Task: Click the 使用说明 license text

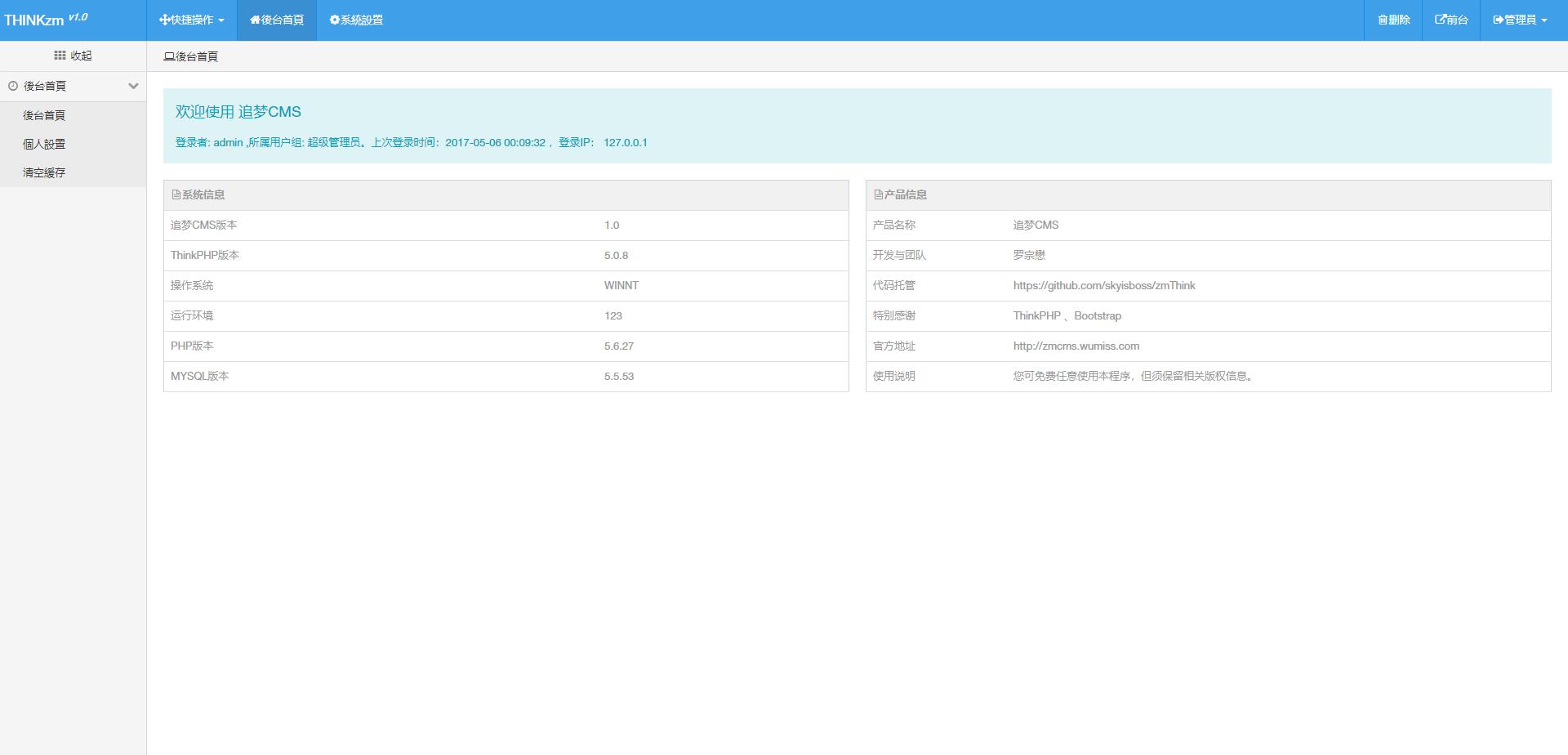Action: [x=1135, y=376]
